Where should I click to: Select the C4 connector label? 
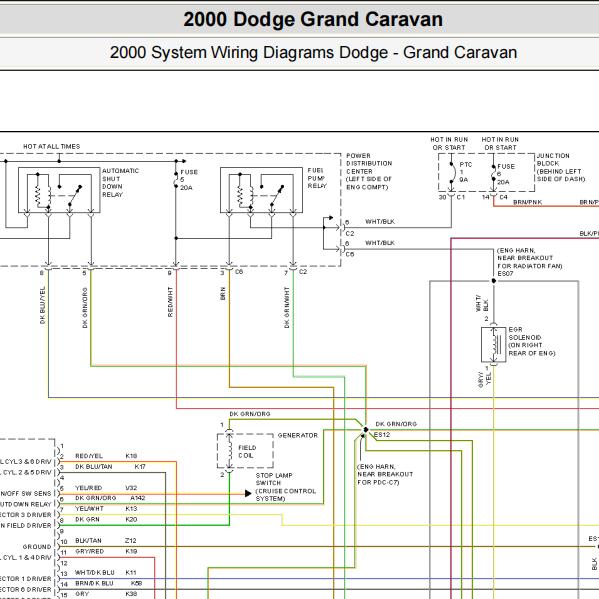[503, 197]
